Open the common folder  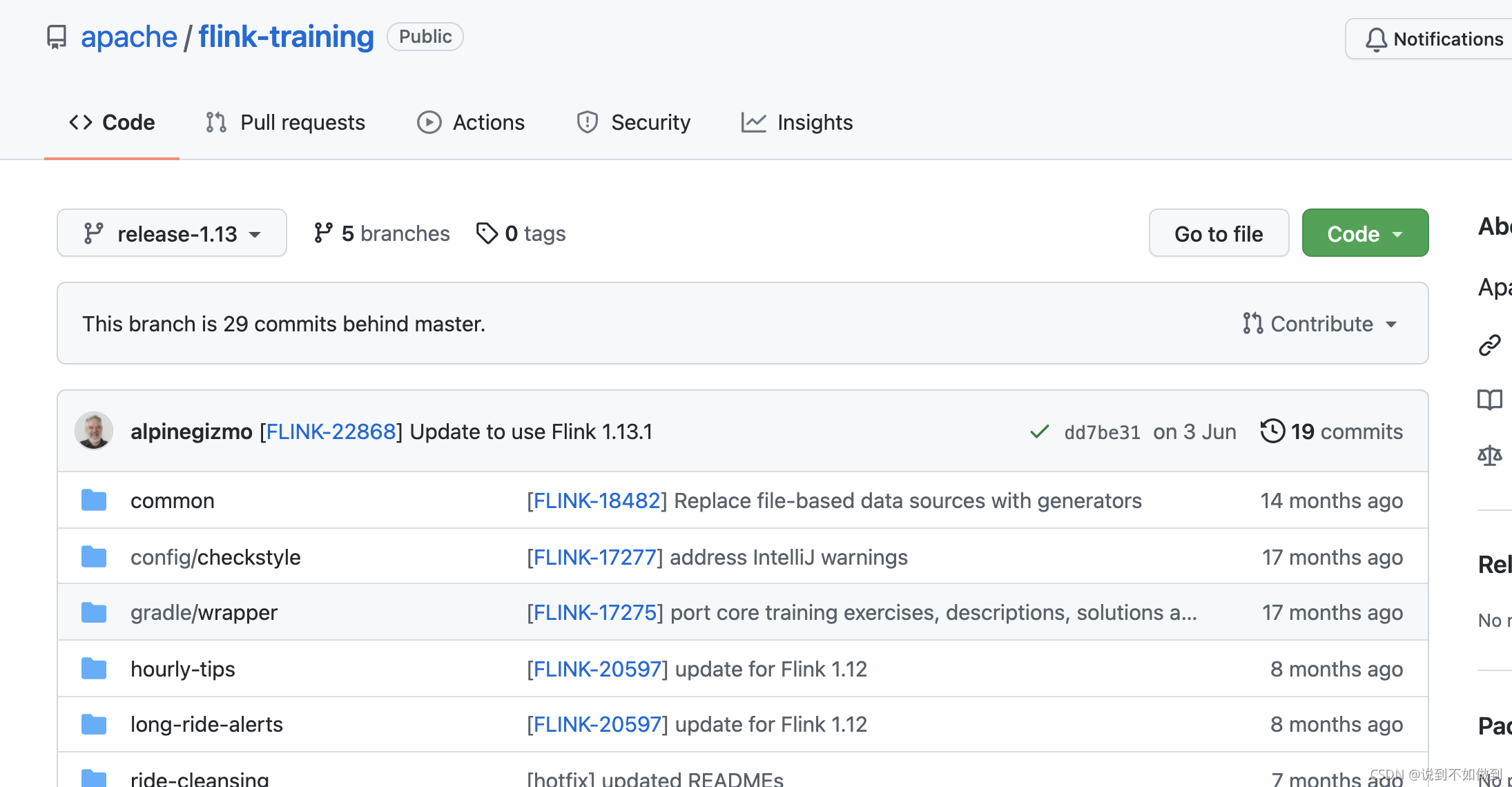point(173,501)
